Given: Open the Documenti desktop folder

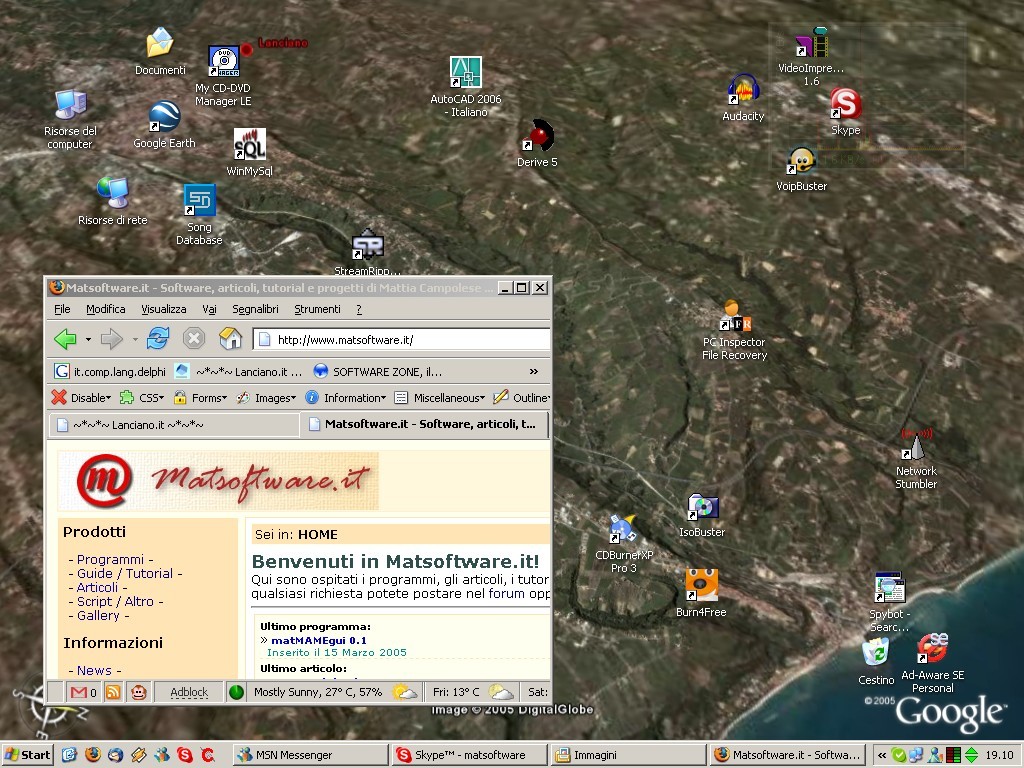Looking at the screenshot, I should tap(160, 52).
